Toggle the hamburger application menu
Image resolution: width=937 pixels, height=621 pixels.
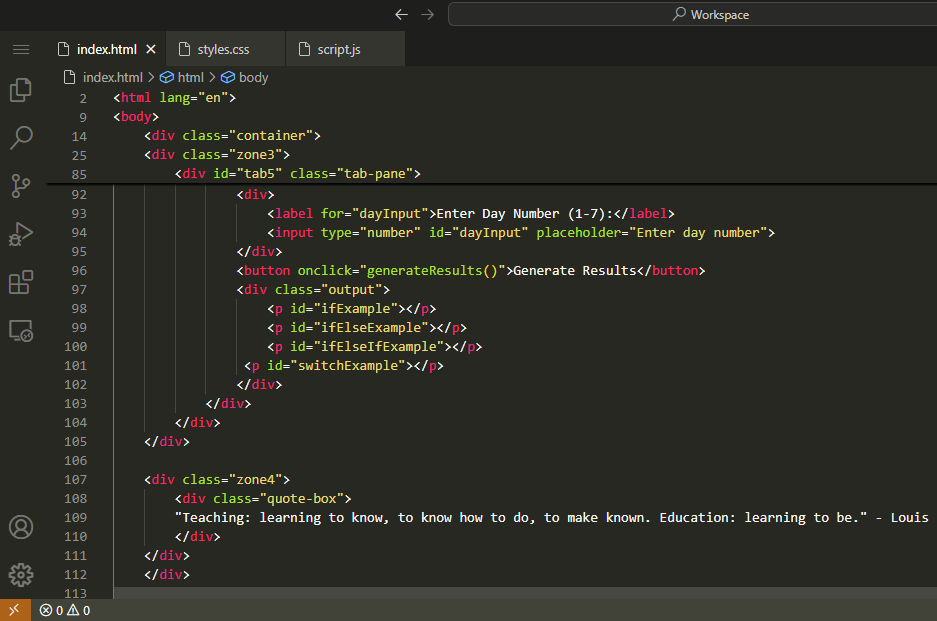[21, 49]
